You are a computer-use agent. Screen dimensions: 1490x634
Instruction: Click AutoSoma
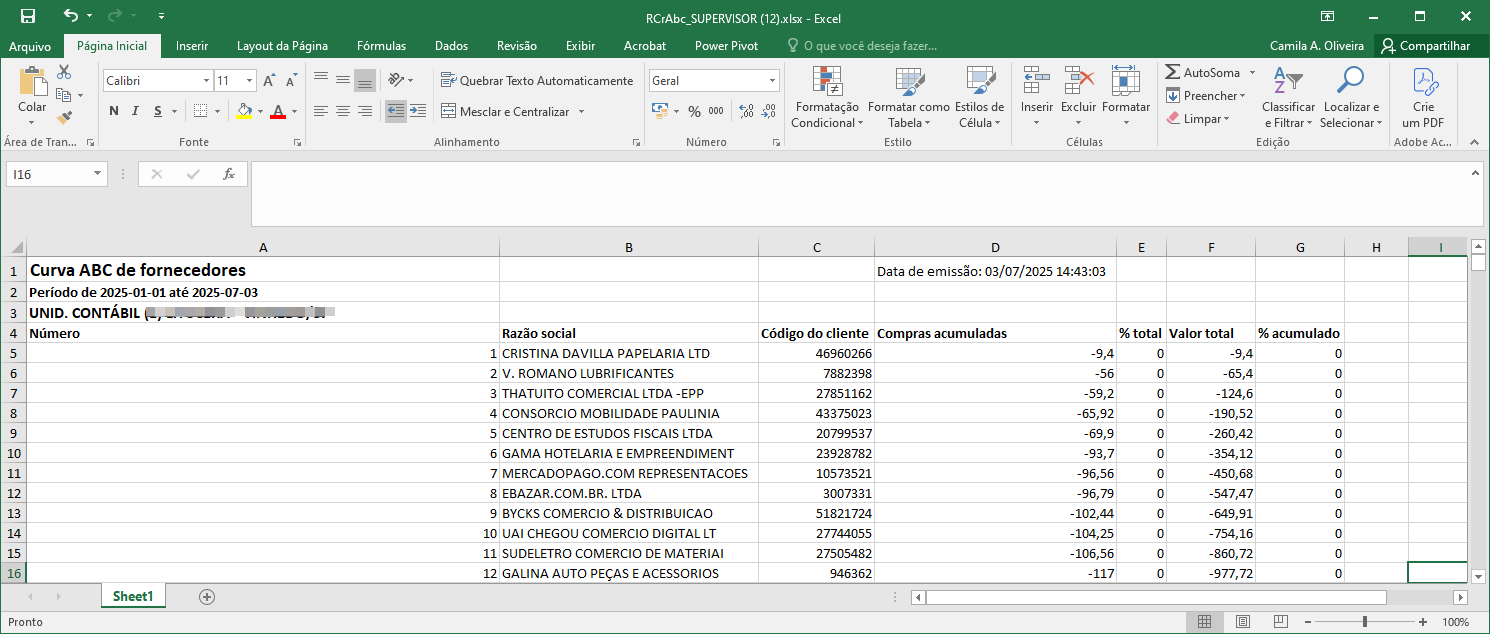point(1203,73)
